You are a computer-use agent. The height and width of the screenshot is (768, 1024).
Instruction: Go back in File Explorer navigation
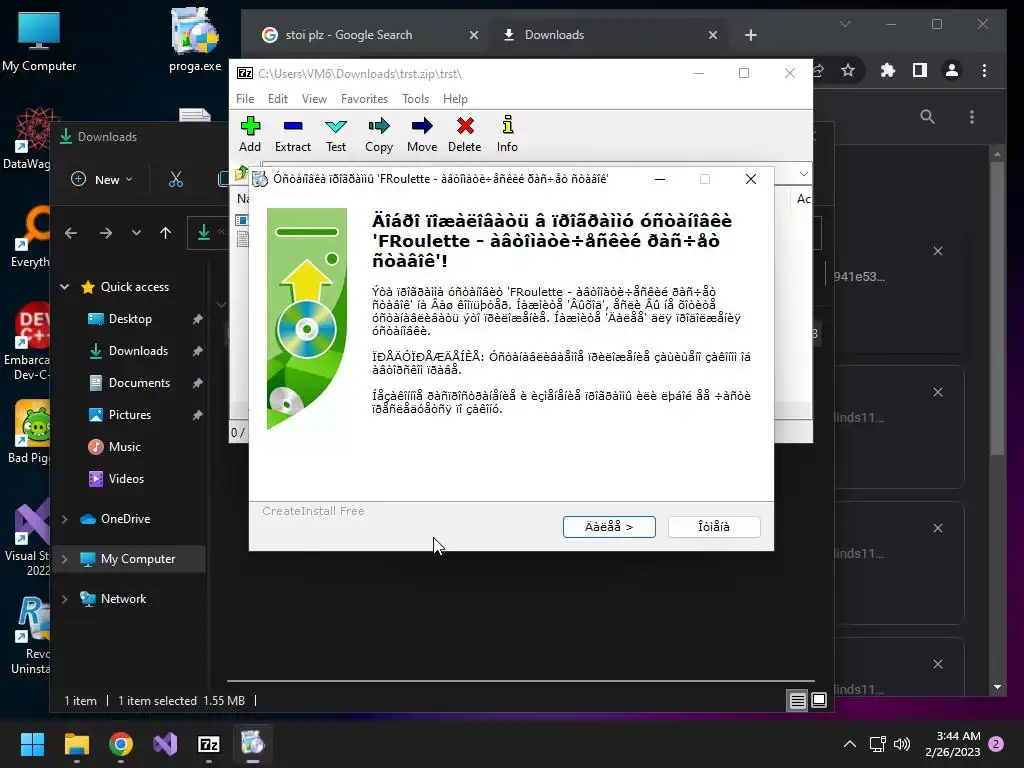click(71, 233)
